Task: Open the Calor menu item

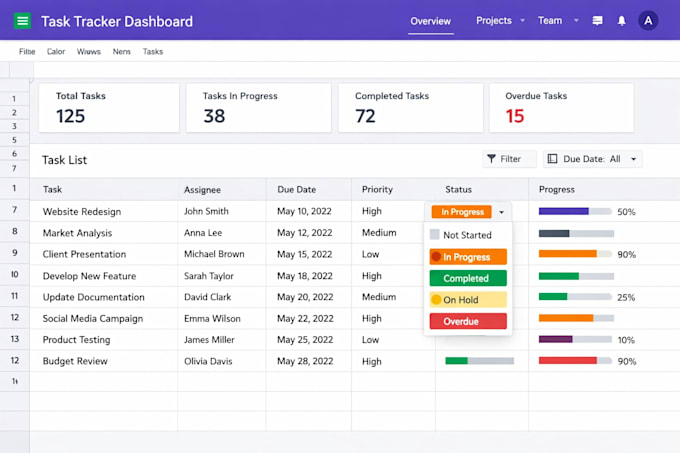Action: (56, 52)
